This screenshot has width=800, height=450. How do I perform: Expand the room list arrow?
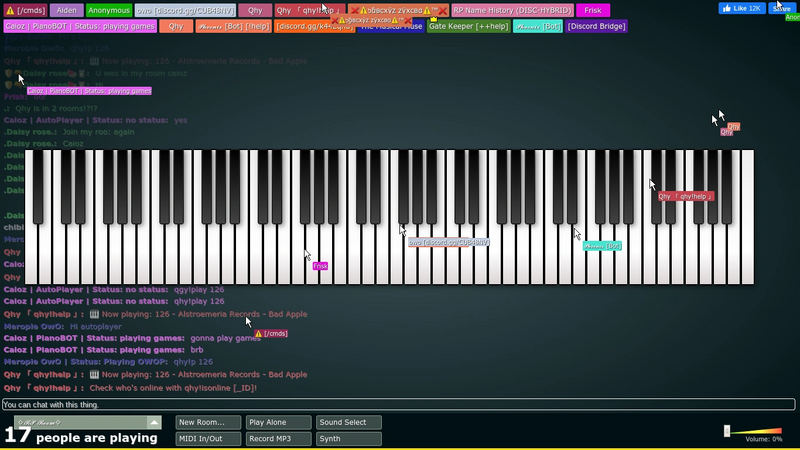coord(154,422)
